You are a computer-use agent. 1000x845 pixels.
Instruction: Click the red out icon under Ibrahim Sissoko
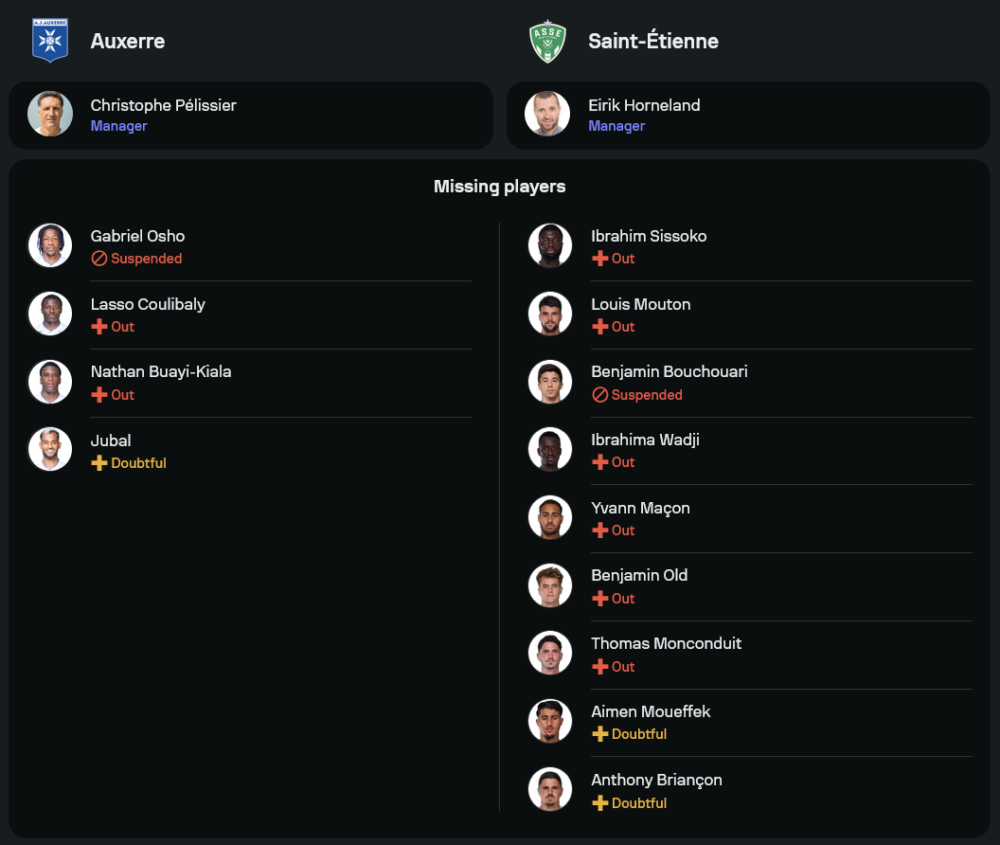click(x=600, y=259)
